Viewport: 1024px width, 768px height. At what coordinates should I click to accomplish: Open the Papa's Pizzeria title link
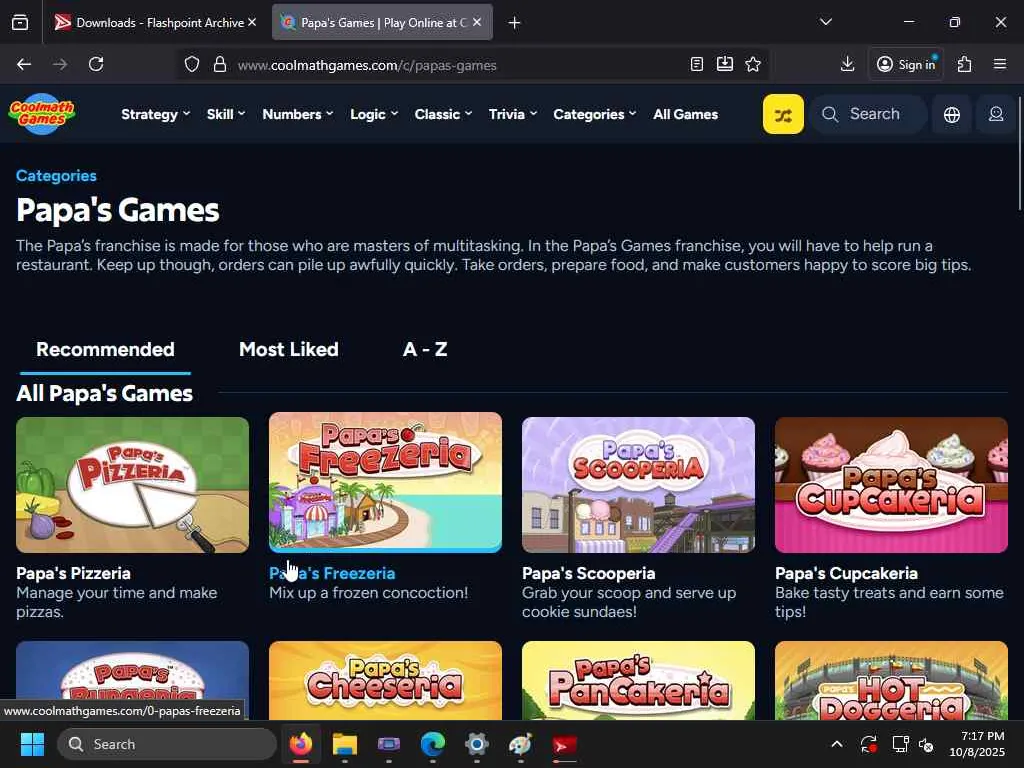(73, 573)
